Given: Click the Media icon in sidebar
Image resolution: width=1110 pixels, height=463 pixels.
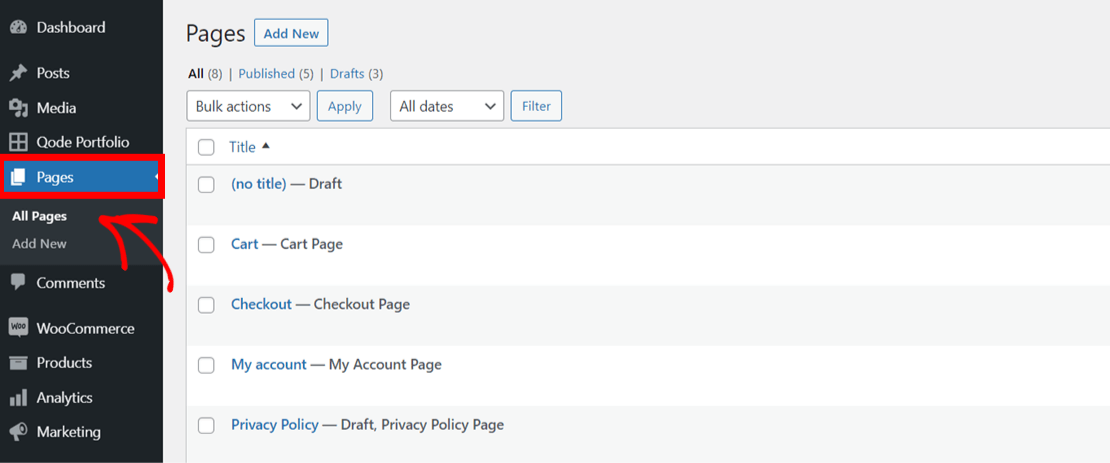Looking at the screenshot, I should point(18,108).
